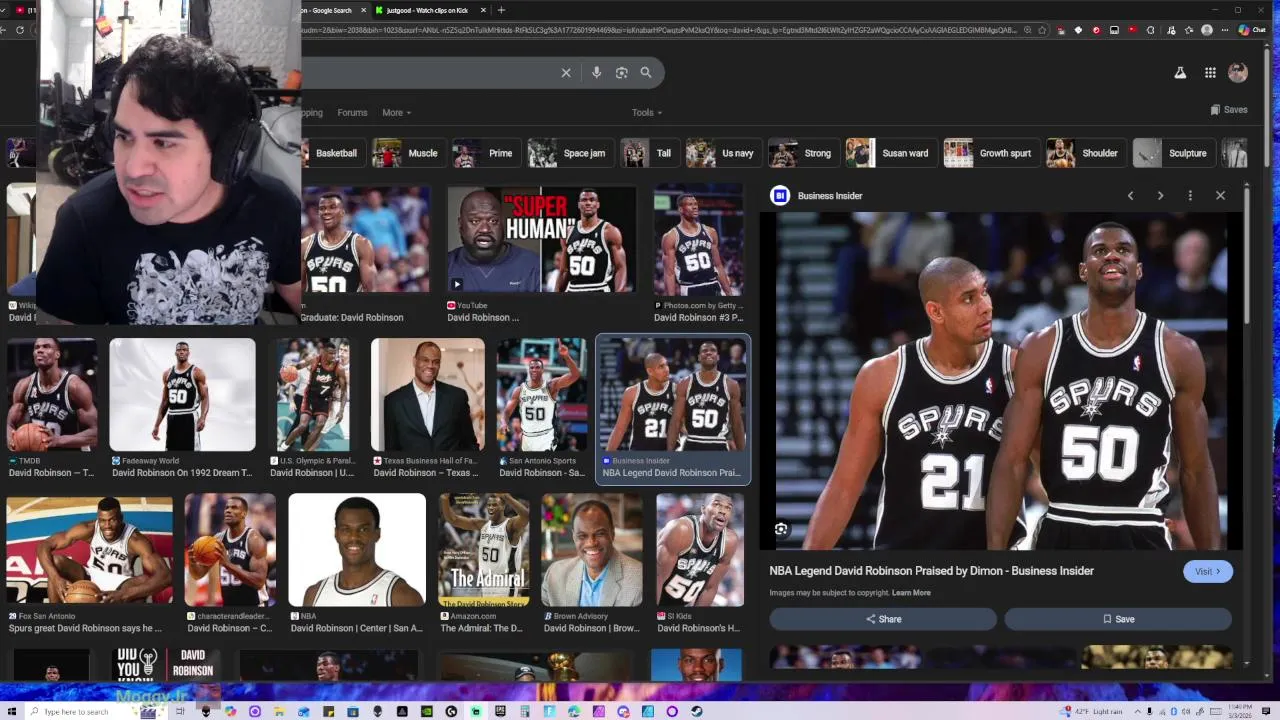
Task: Start voice search with microphone icon
Action: pos(596,73)
